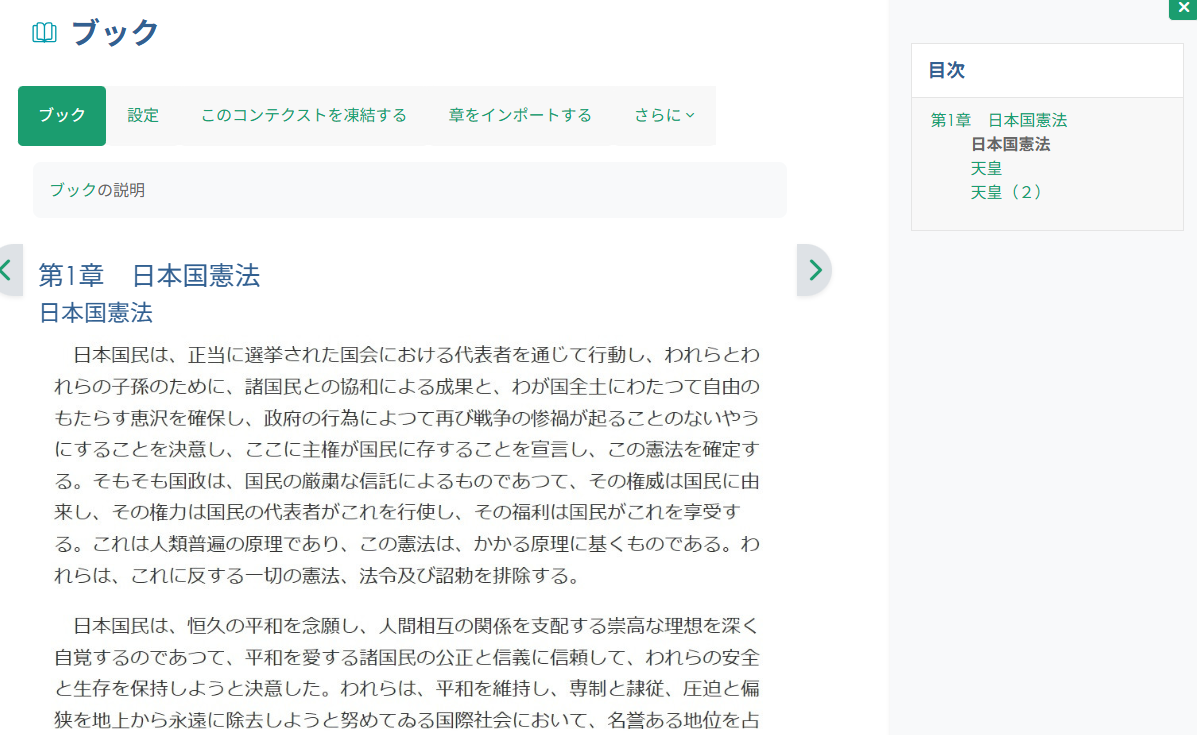Expand the さらに dropdown menu
This screenshot has width=1197, height=735.
[663, 115]
